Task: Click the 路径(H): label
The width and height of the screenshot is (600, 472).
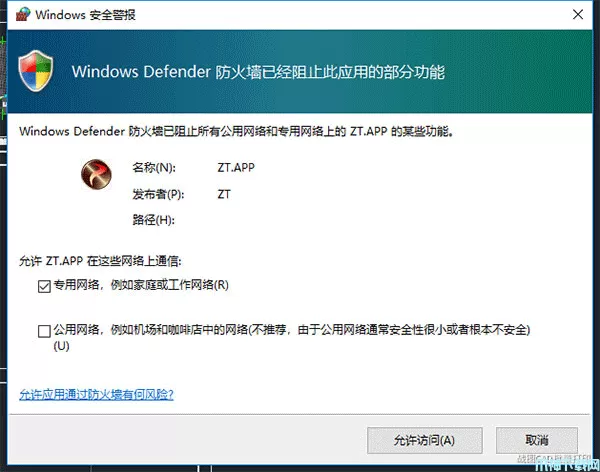Action: pyautogui.click(x=153, y=220)
